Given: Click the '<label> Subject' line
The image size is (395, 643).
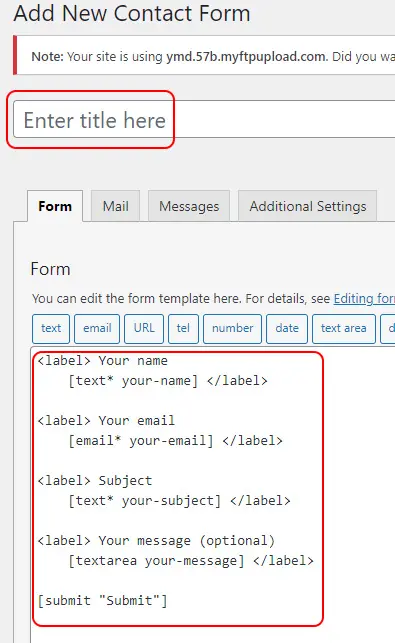Looking at the screenshot, I should coord(95,481).
